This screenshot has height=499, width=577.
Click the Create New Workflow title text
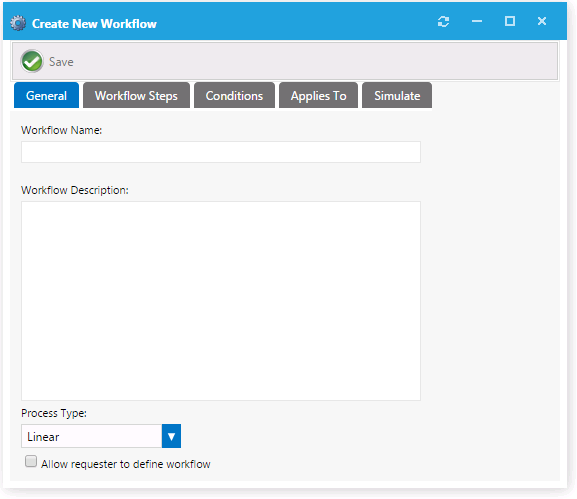tap(94, 24)
